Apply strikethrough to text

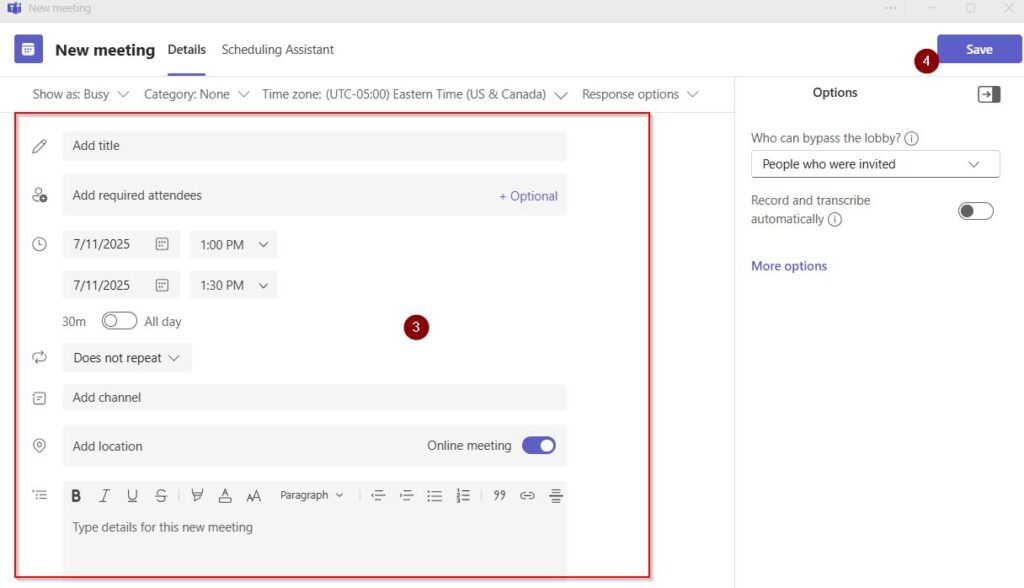click(161, 496)
